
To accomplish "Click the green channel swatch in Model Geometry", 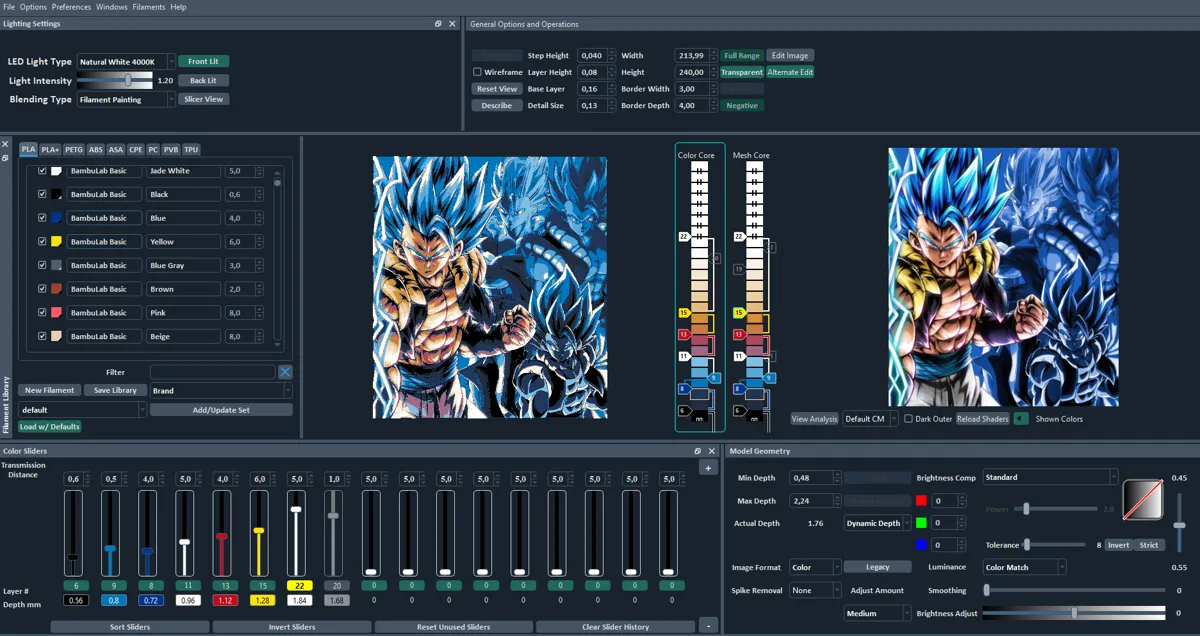I will point(921,523).
